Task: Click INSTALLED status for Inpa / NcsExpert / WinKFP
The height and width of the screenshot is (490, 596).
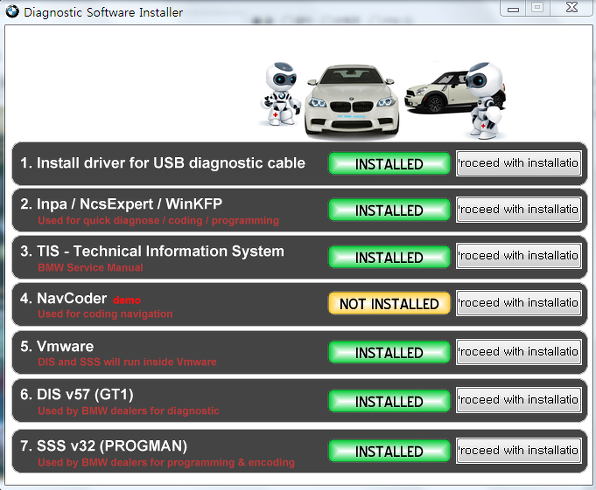Action: (389, 210)
